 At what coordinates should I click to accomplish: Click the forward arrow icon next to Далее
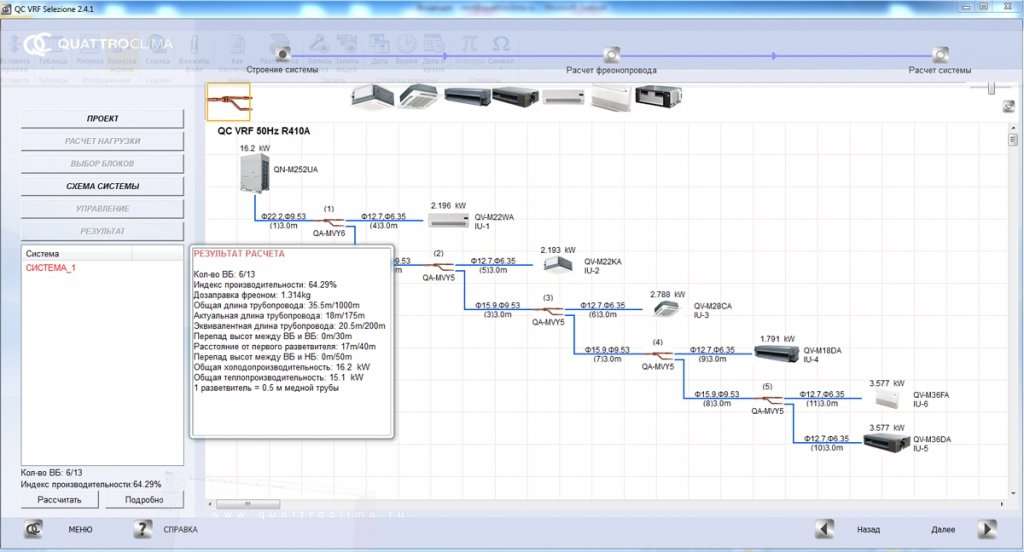pos(987,529)
